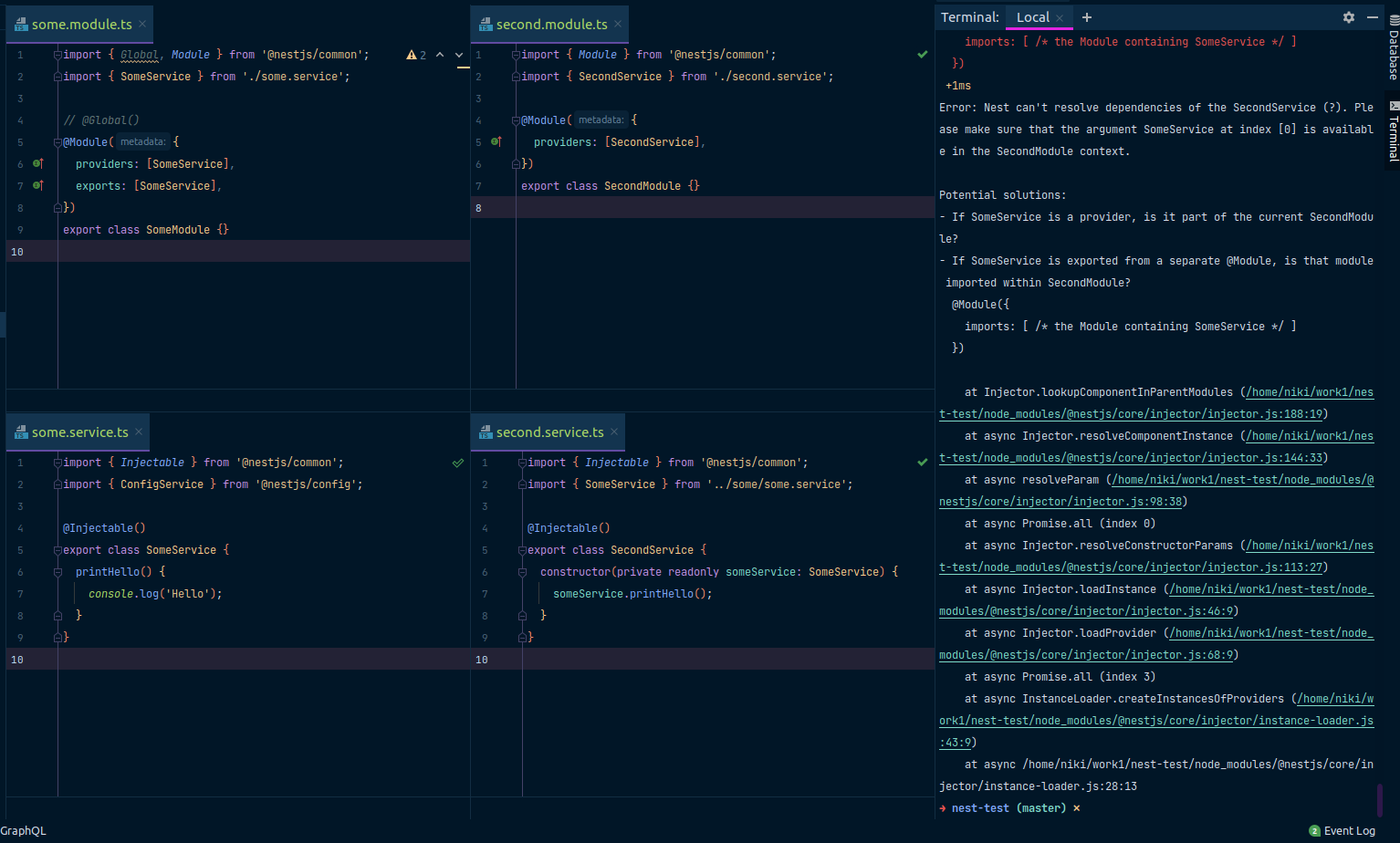Click someService.printHello() call in second.service.ts
Image resolution: width=1400 pixels, height=843 pixels.
tap(632, 594)
